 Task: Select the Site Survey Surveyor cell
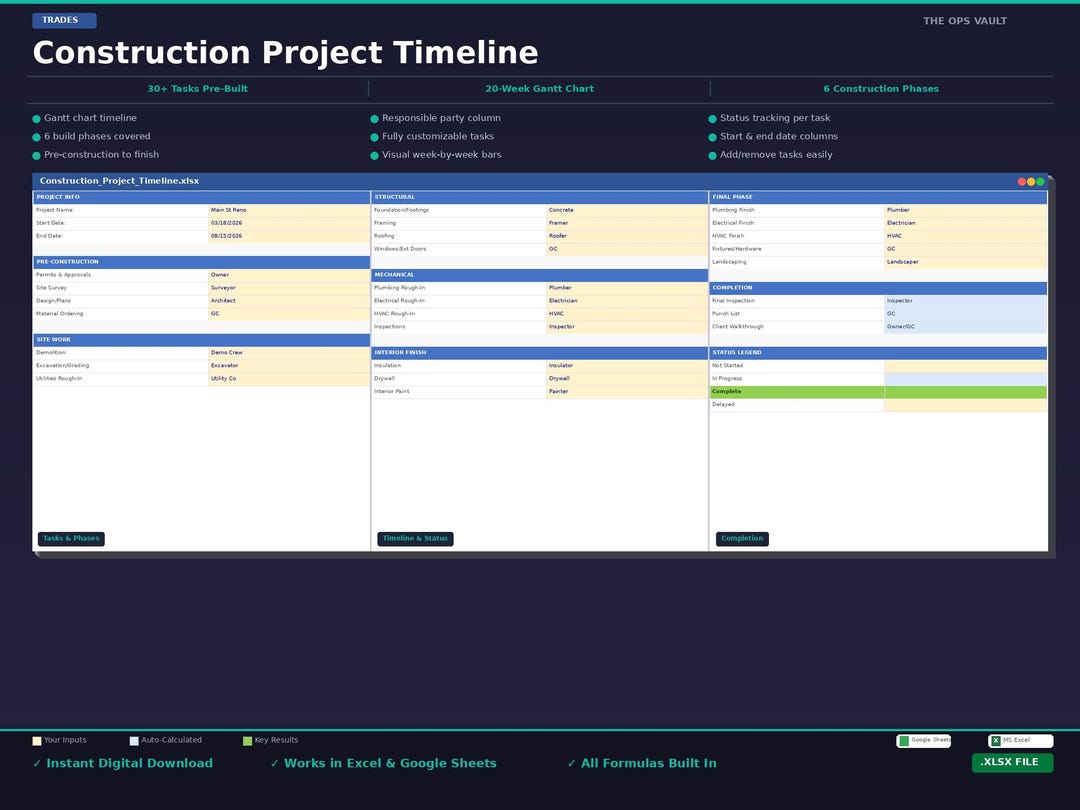[x=289, y=288]
